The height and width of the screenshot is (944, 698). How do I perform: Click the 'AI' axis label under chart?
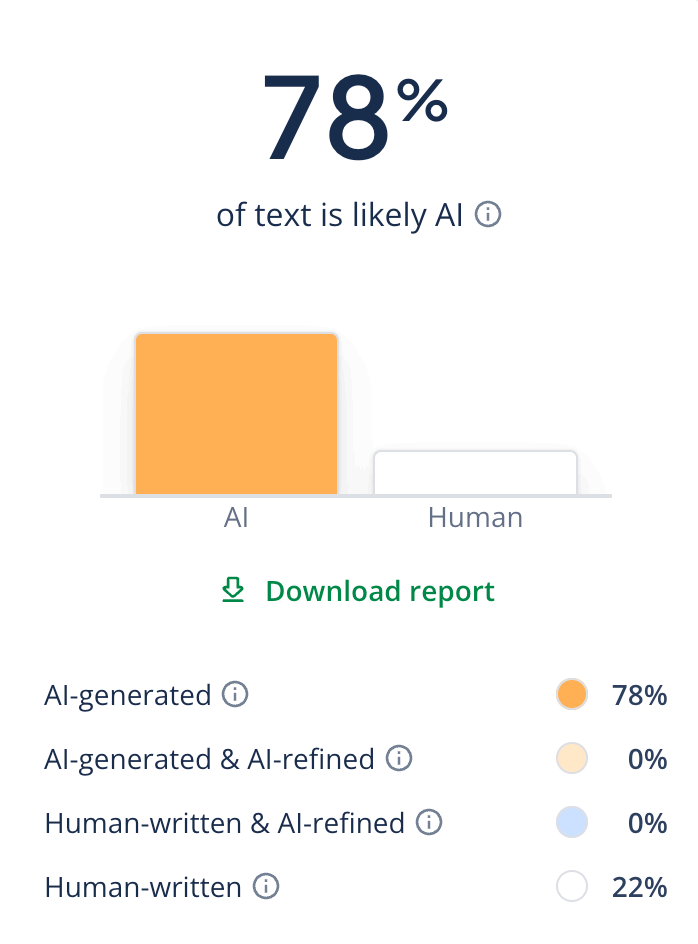point(236,518)
